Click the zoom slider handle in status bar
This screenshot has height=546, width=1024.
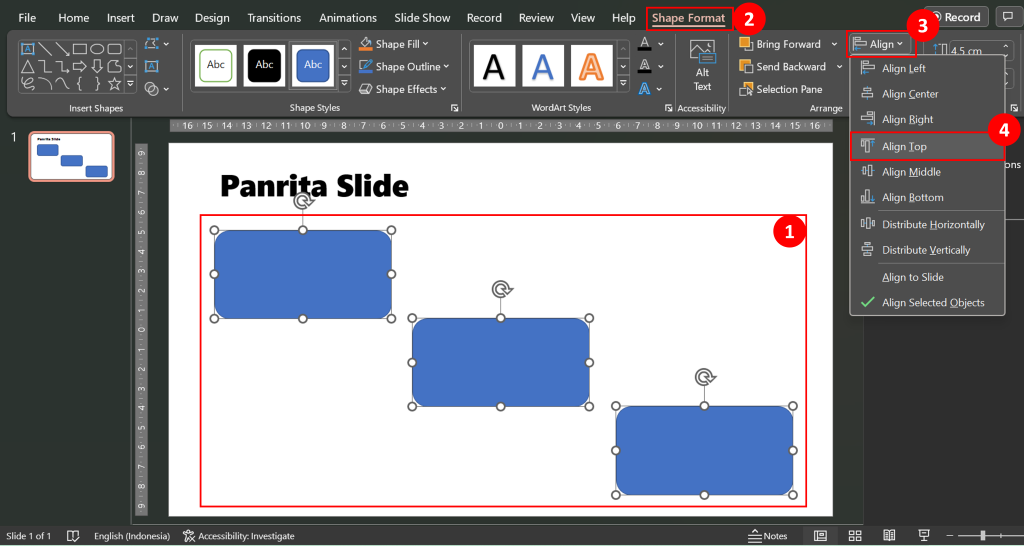[x=982, y=536]
